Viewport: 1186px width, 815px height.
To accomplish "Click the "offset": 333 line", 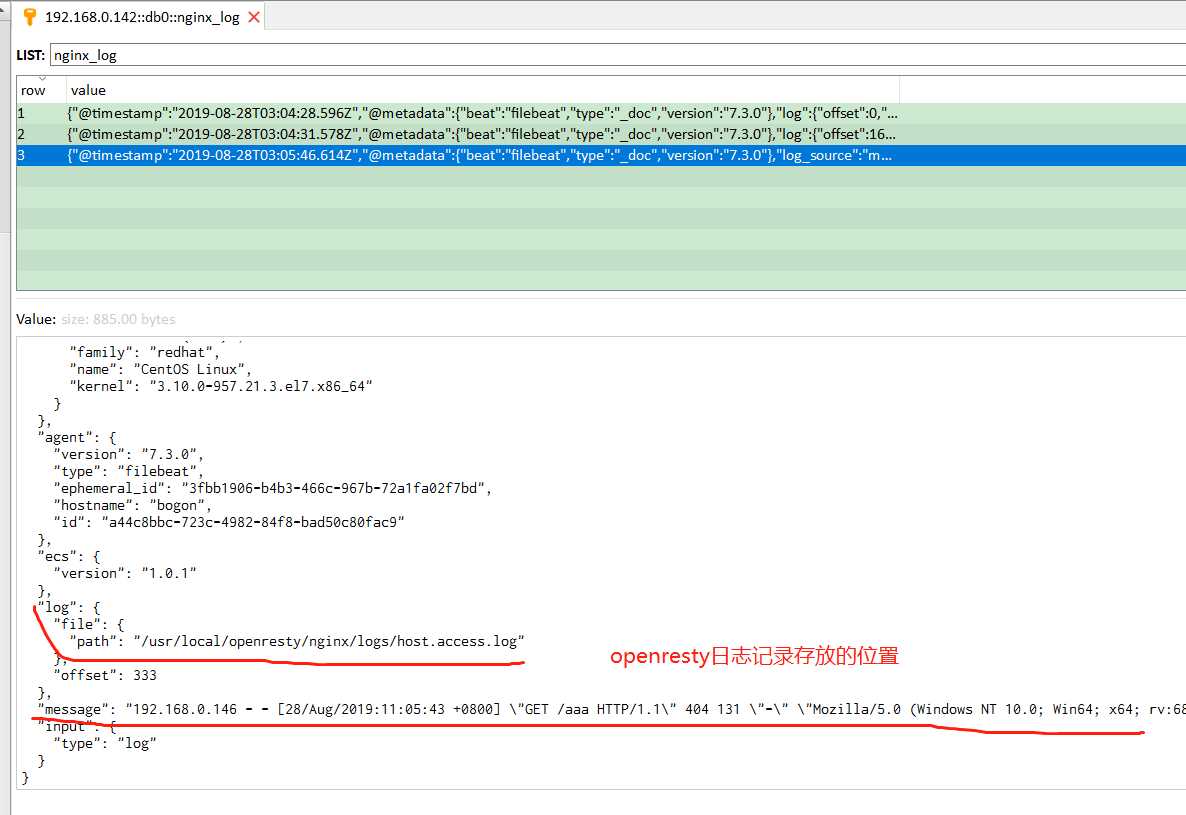I will [x=105, y=676].
